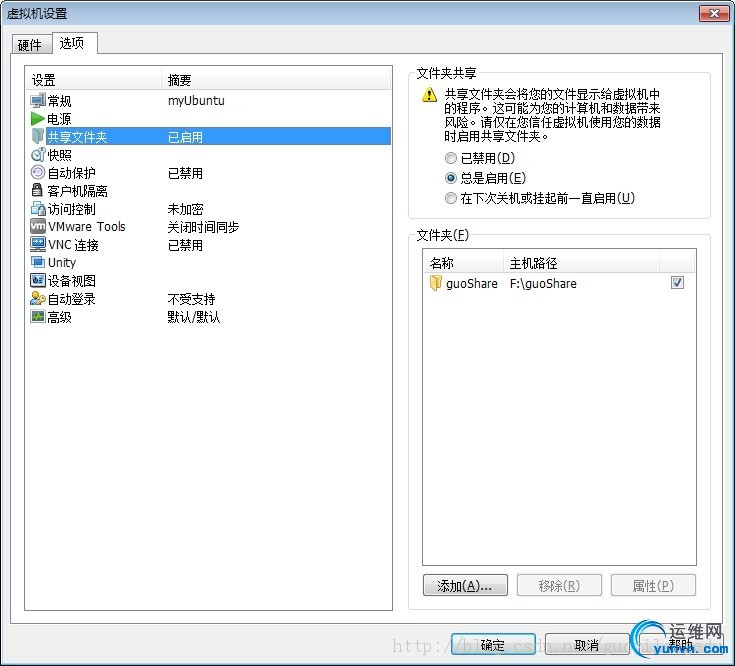Select the 设备视图 settings row
The image size is (735, 666).
209,280
